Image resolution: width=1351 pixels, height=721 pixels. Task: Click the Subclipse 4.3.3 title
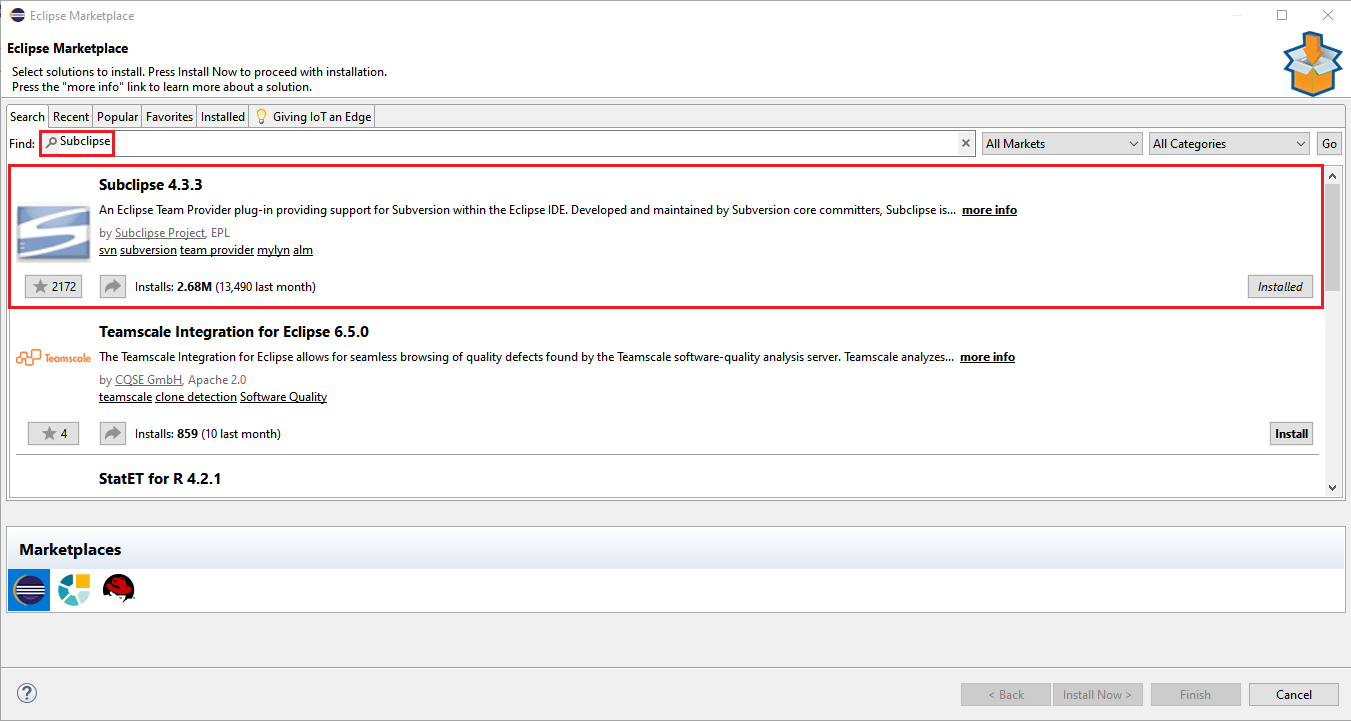(151, 185)
